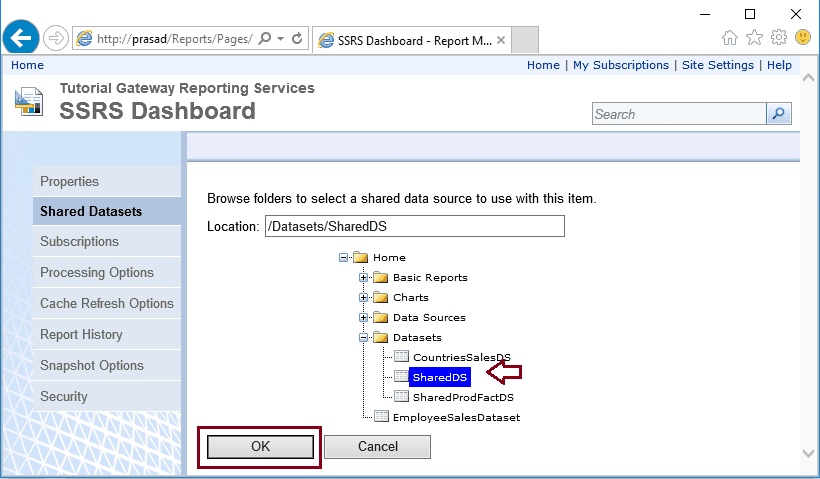This screenshot has height=479, width=820.
Task: Open the Help link
Action: pyautogui.click(x=779, y=65)
